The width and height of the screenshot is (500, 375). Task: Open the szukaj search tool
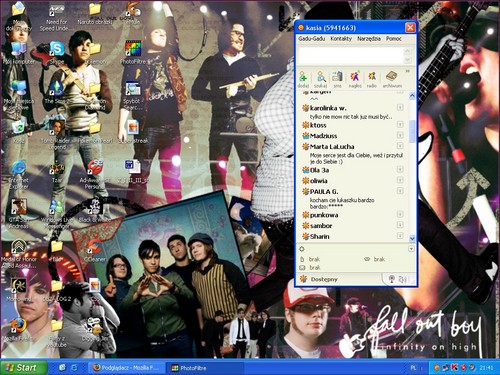pos(320,79)
